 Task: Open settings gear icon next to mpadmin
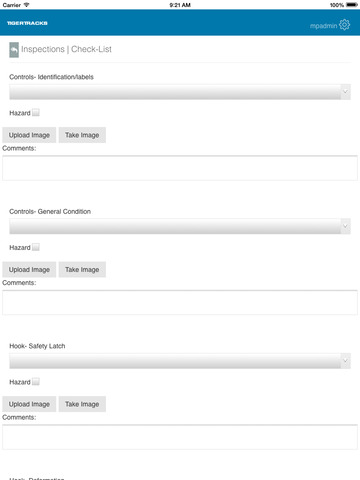344,25
